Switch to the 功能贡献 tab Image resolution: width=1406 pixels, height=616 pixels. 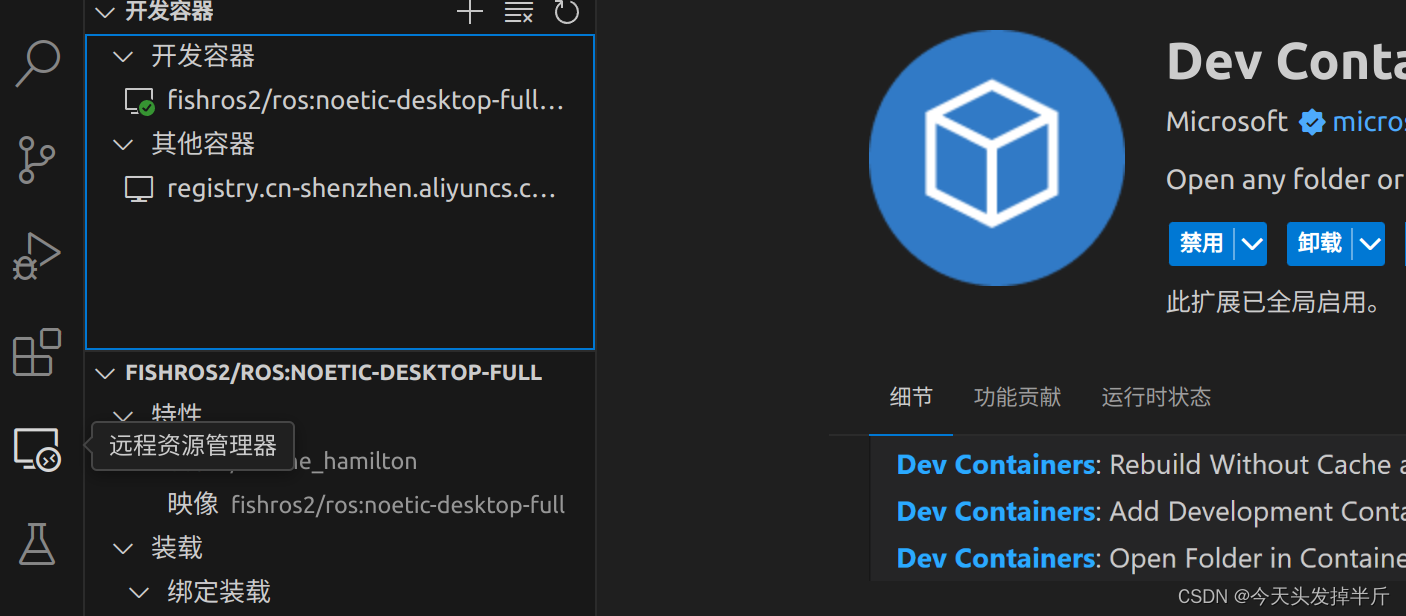click(x=1016, y=397)
